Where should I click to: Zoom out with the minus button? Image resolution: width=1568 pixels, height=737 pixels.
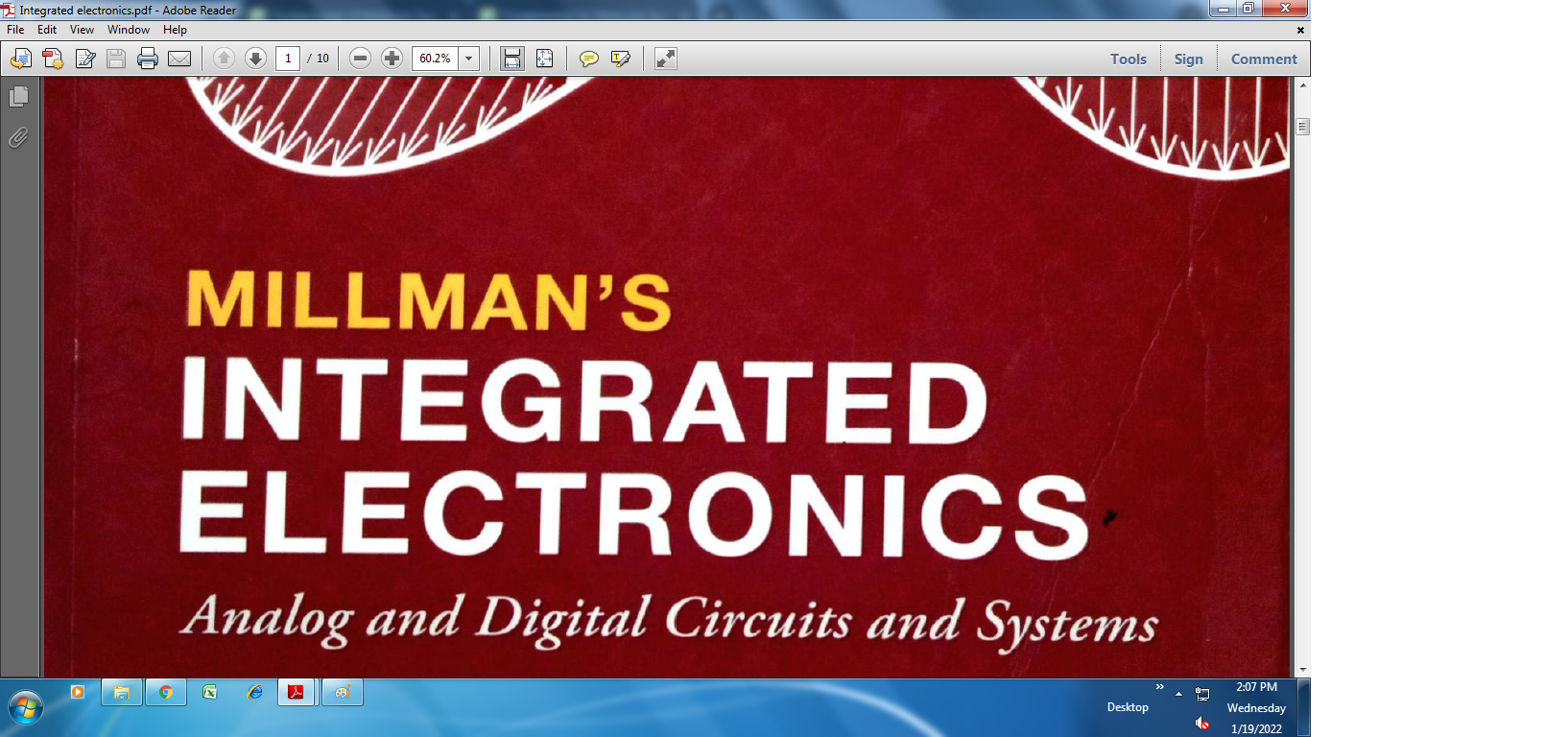point(360,59)
